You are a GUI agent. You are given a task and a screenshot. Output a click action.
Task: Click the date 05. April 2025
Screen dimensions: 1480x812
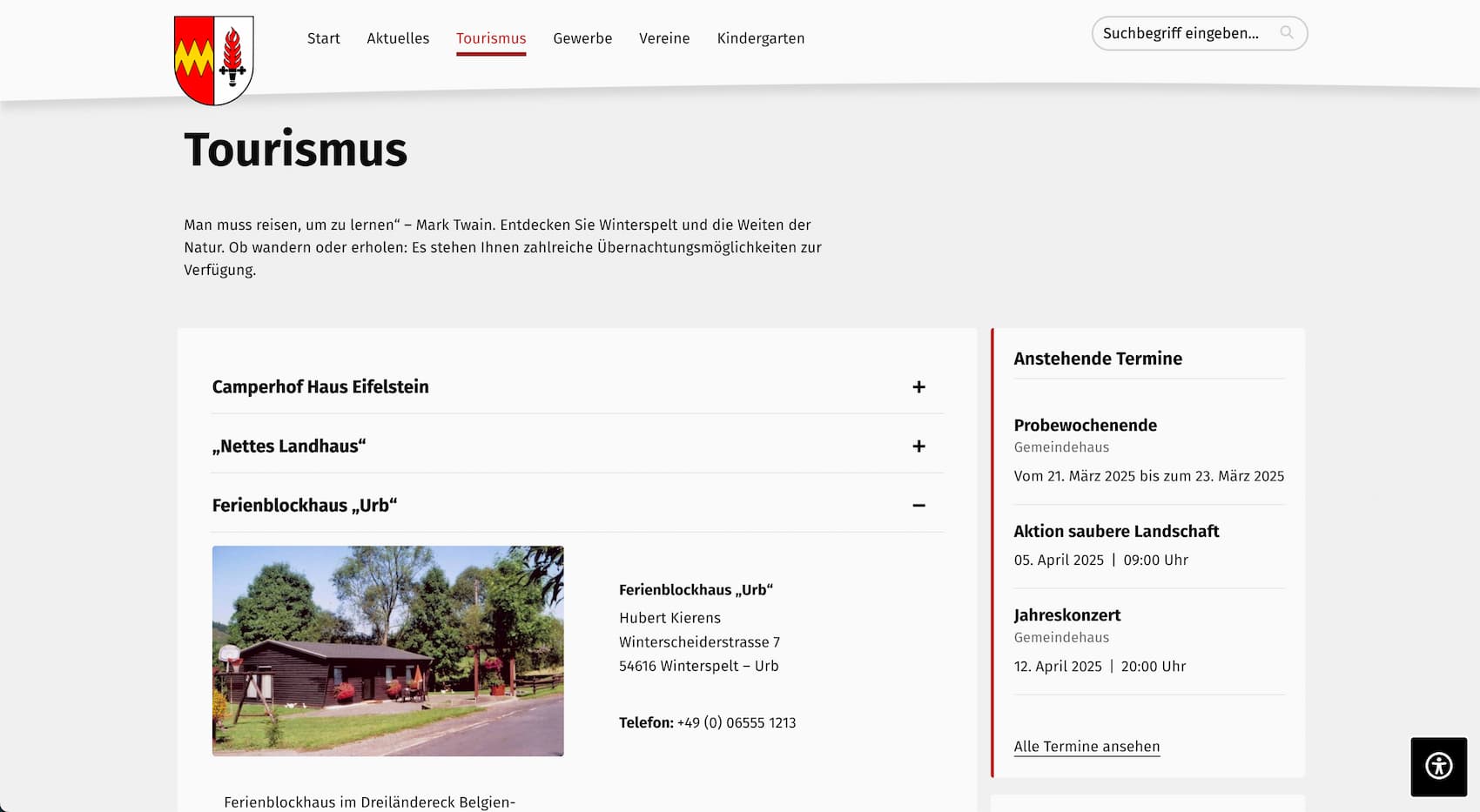(1059, 560)
